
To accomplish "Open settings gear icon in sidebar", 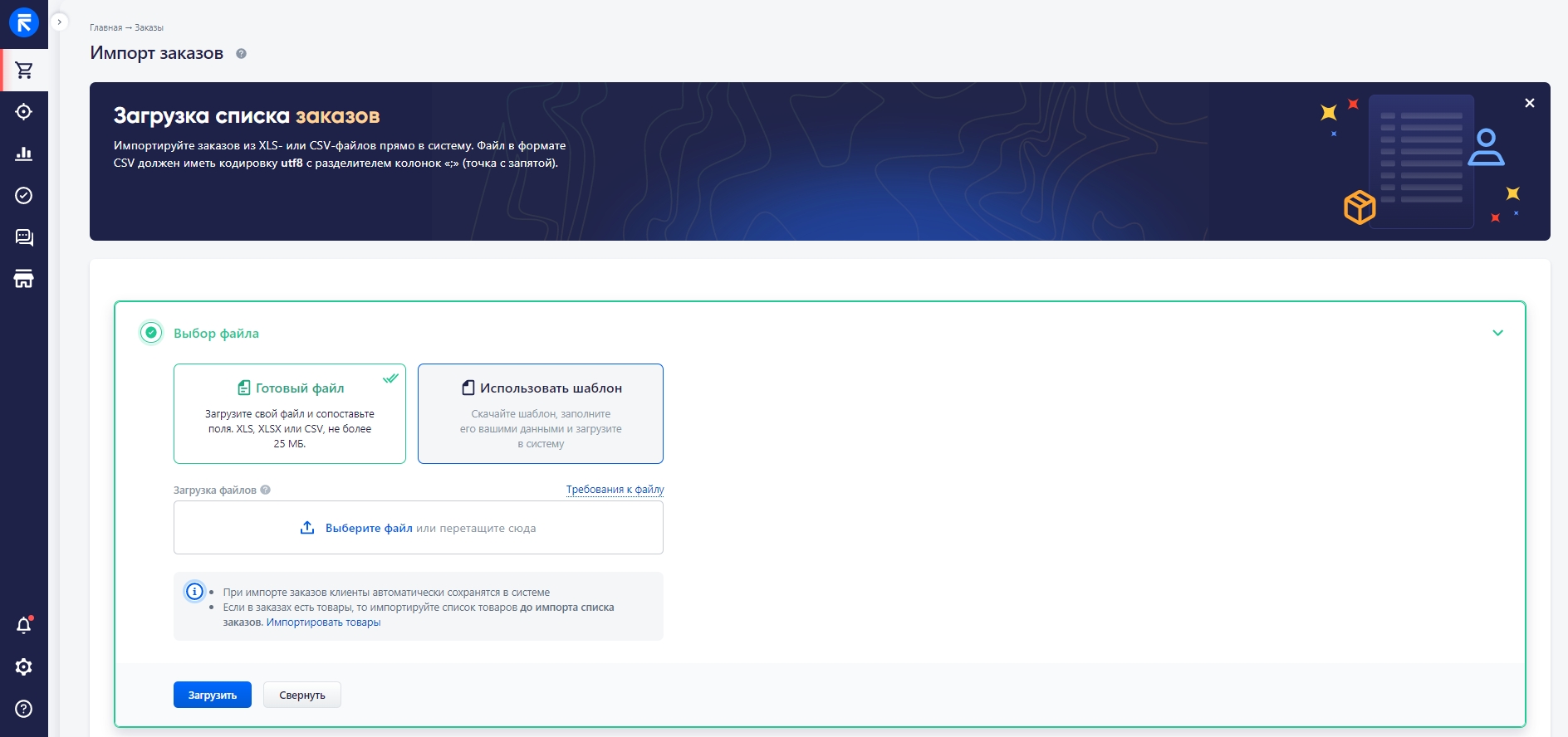I will pyautogui.click(x=24, y=667).
